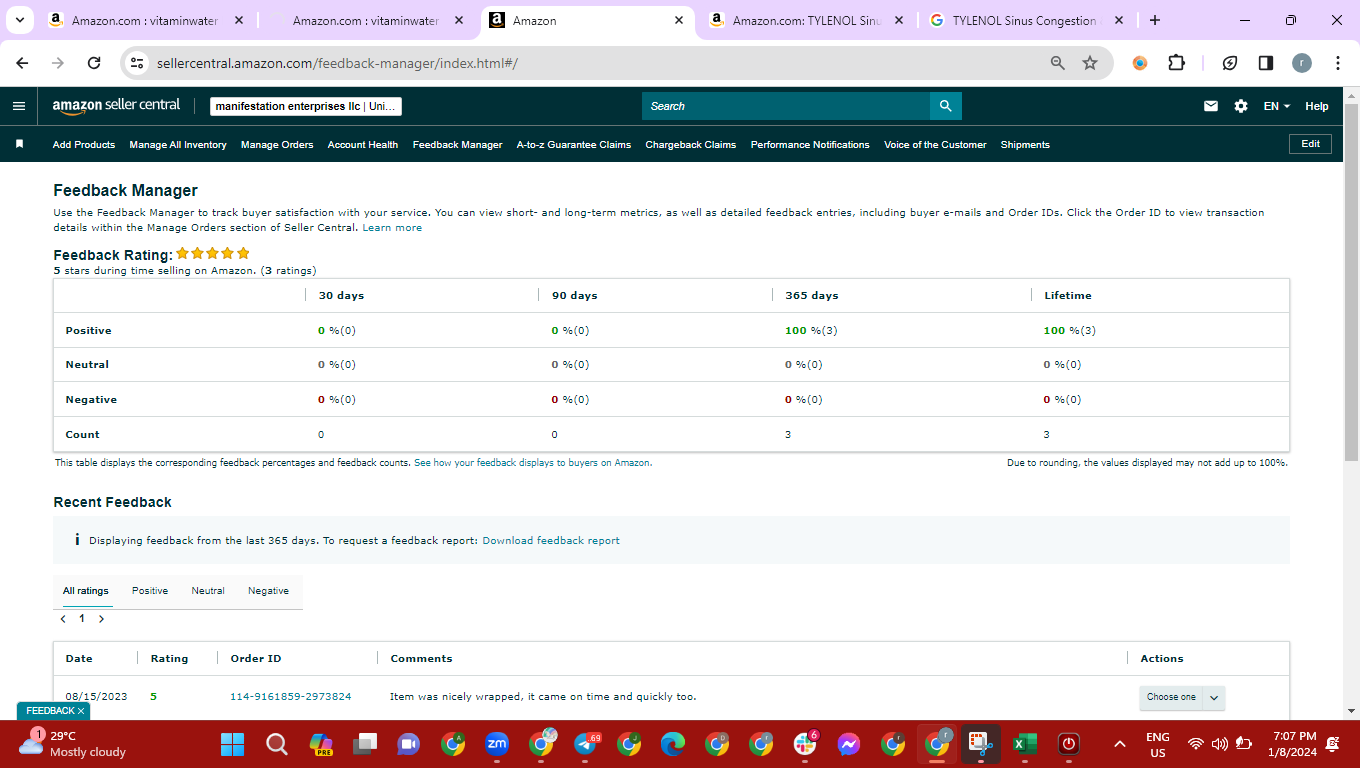The height and width of the screenshot is (768, 1360).
Task: Open the Chrome side panel icon
Action: coord(1265,63)
